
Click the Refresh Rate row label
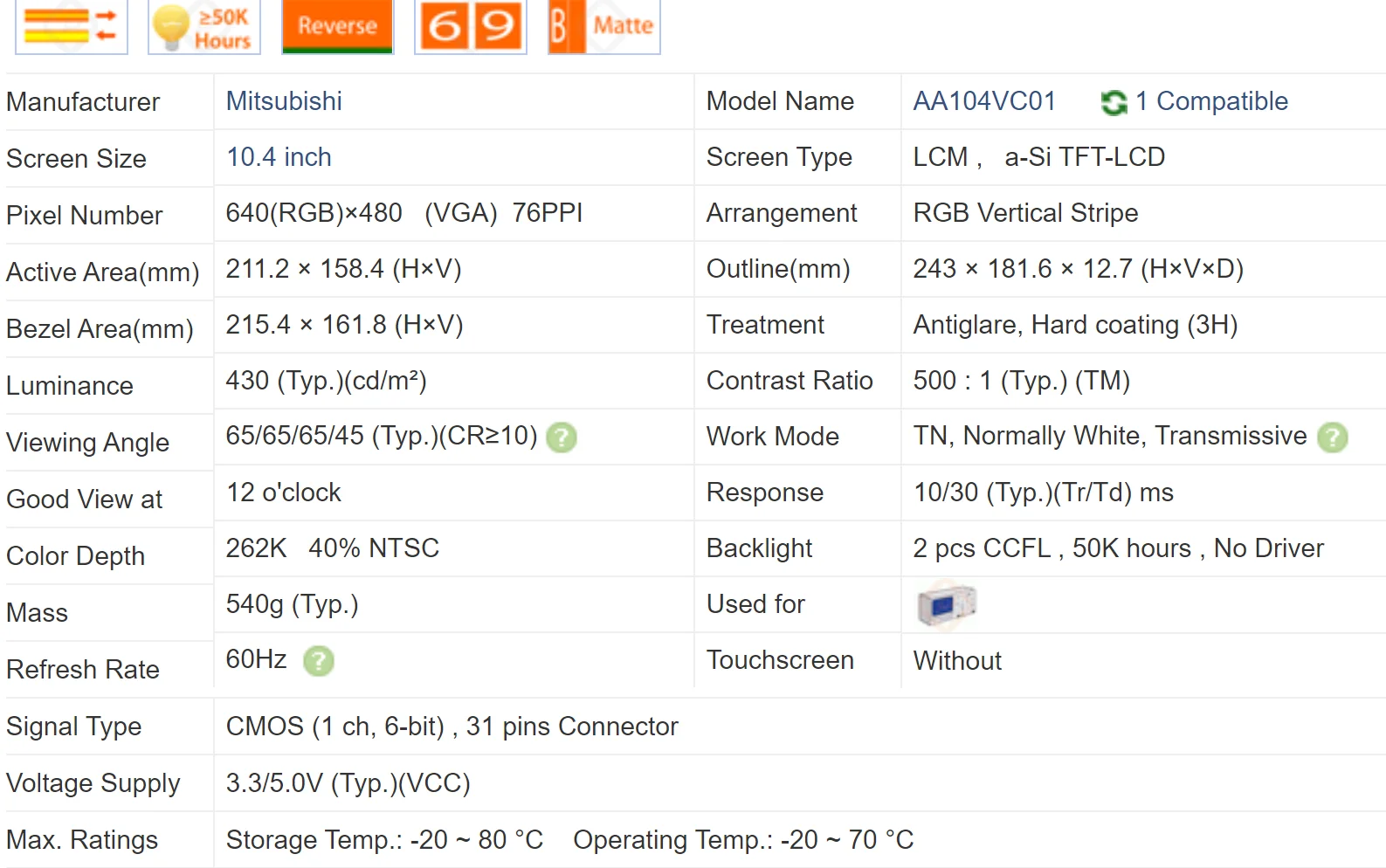[83, 670]
